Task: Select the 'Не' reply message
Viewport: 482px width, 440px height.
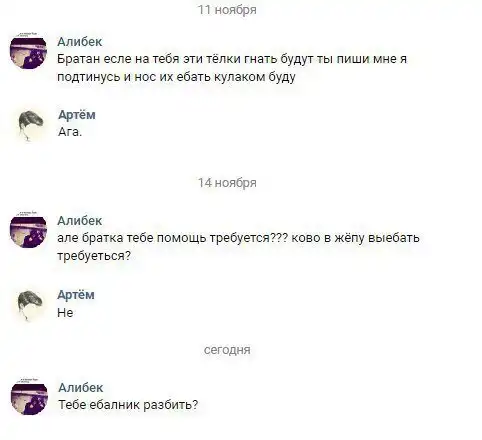Action: tap(65, 313)
